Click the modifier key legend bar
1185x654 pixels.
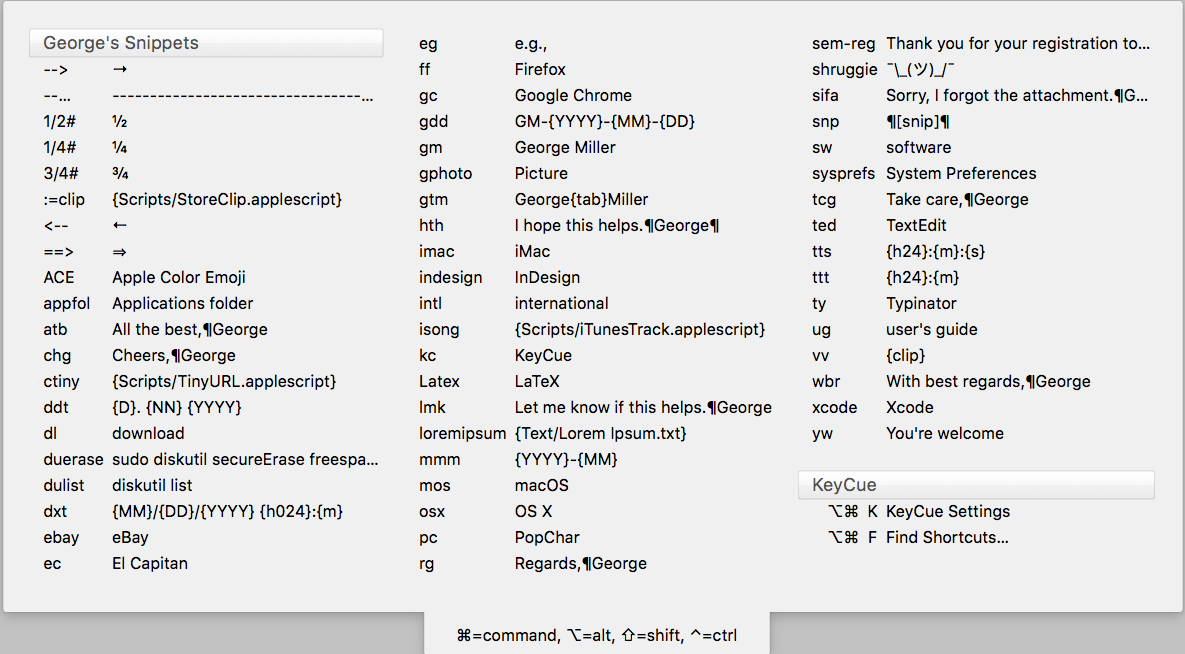point(597,635)
